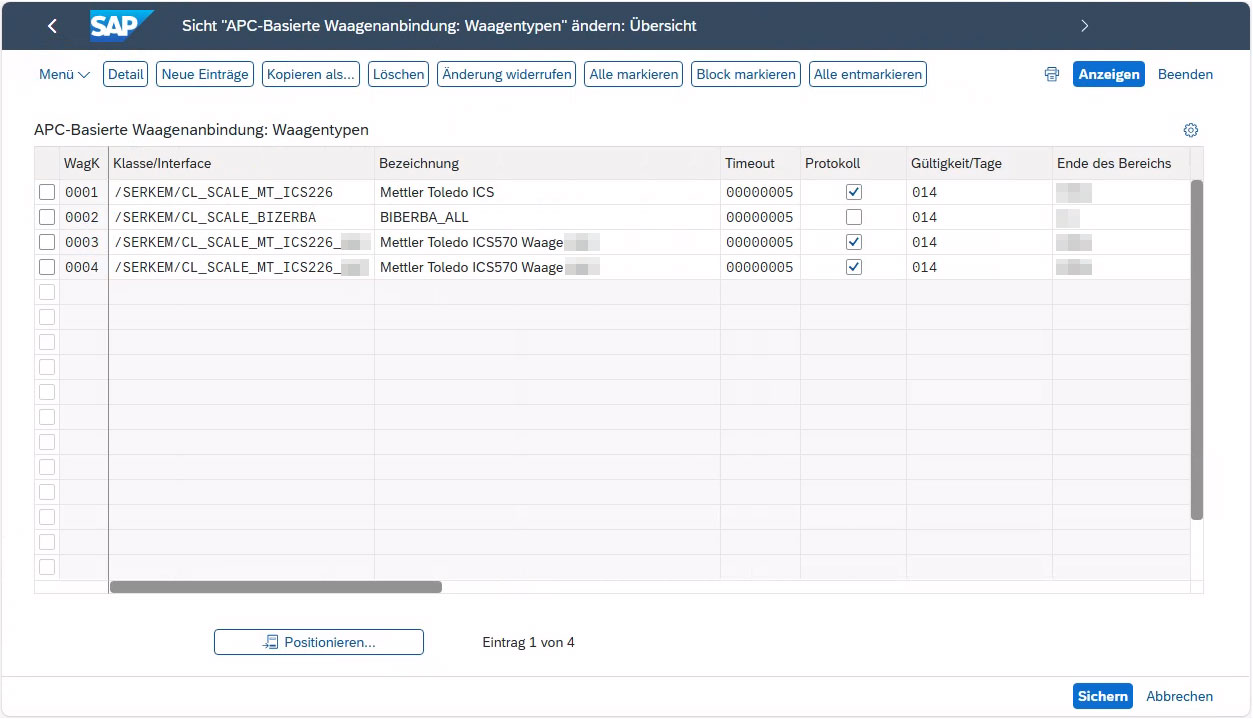Click horizontal scrollbar of the table
Screen dimensions: 1253x719
click(x=276, y=587)
